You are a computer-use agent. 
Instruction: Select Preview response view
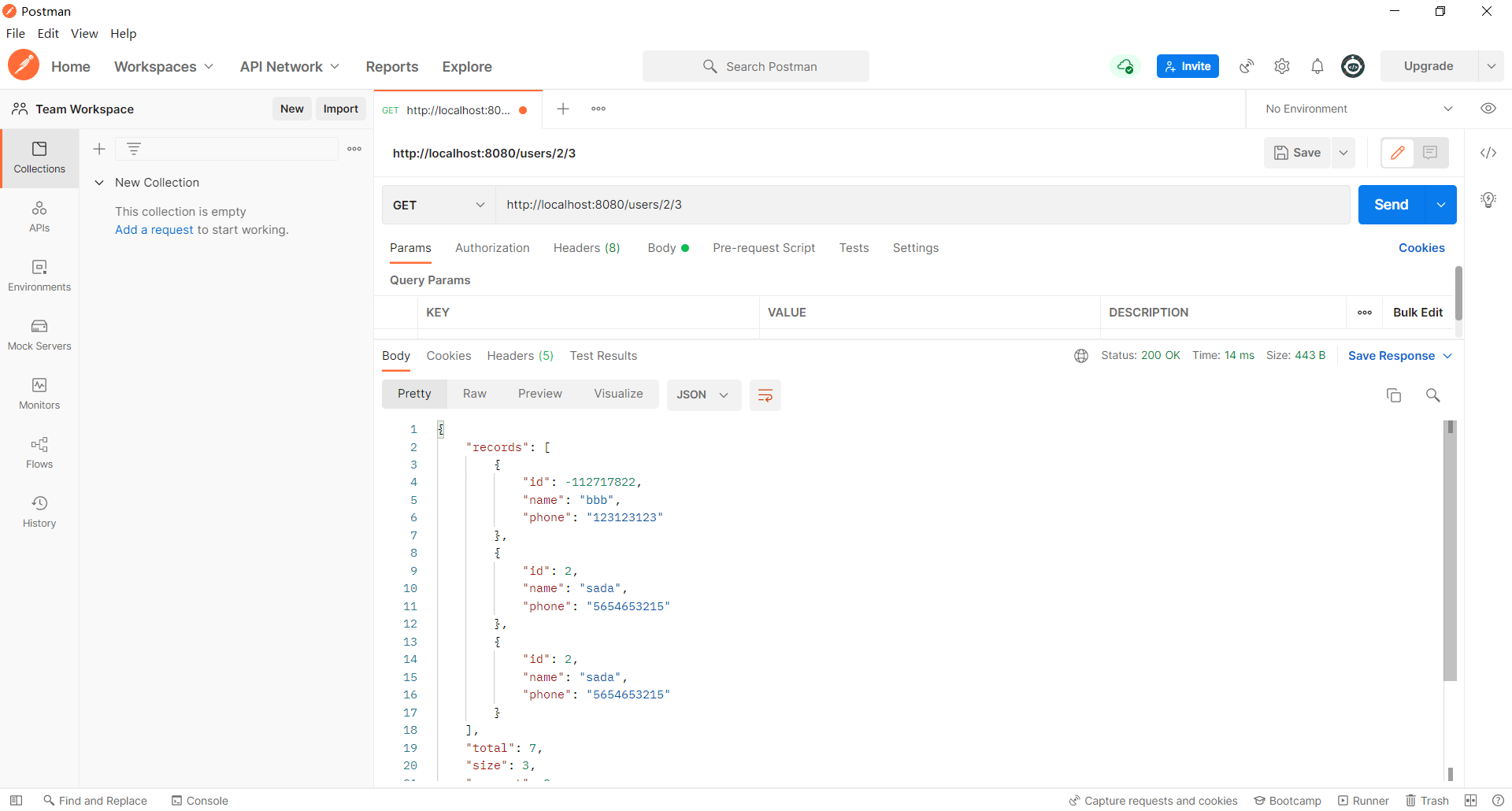540,394
